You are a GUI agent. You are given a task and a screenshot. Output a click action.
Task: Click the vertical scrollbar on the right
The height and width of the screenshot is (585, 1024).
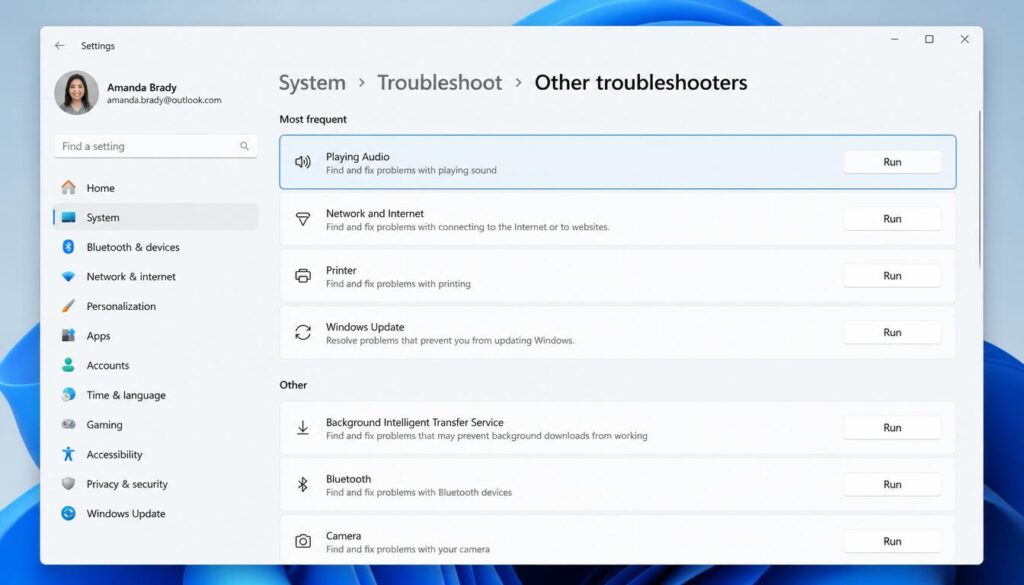979,189
